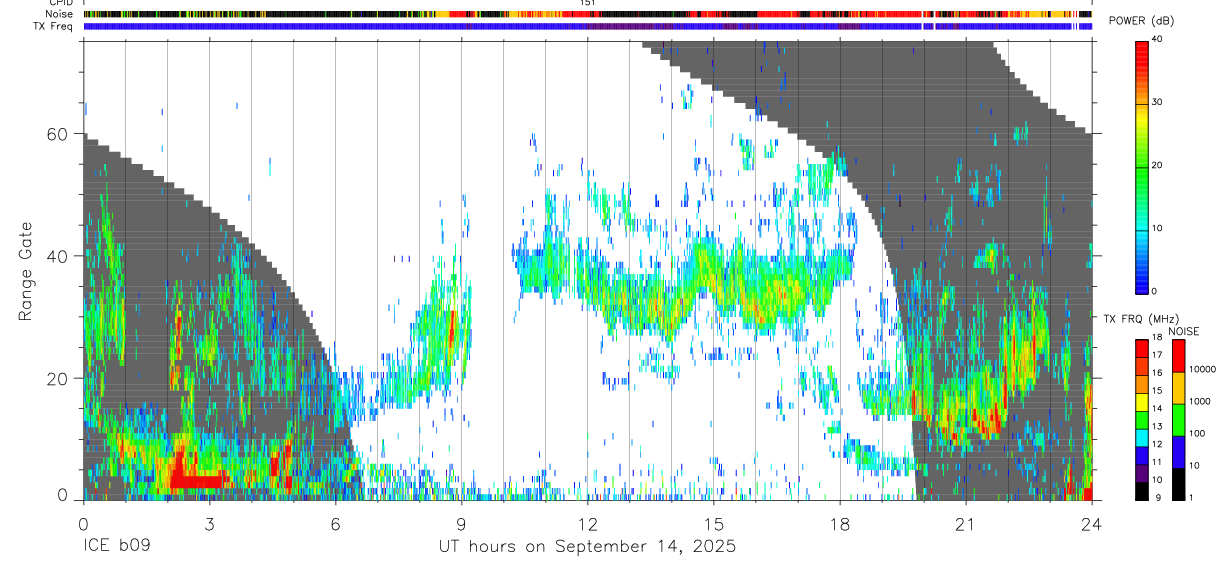Click the TX FRQ frequency color scale bar
Image resolution: width=1228 pixels, height=567 pixels.
pos(1142,419)
